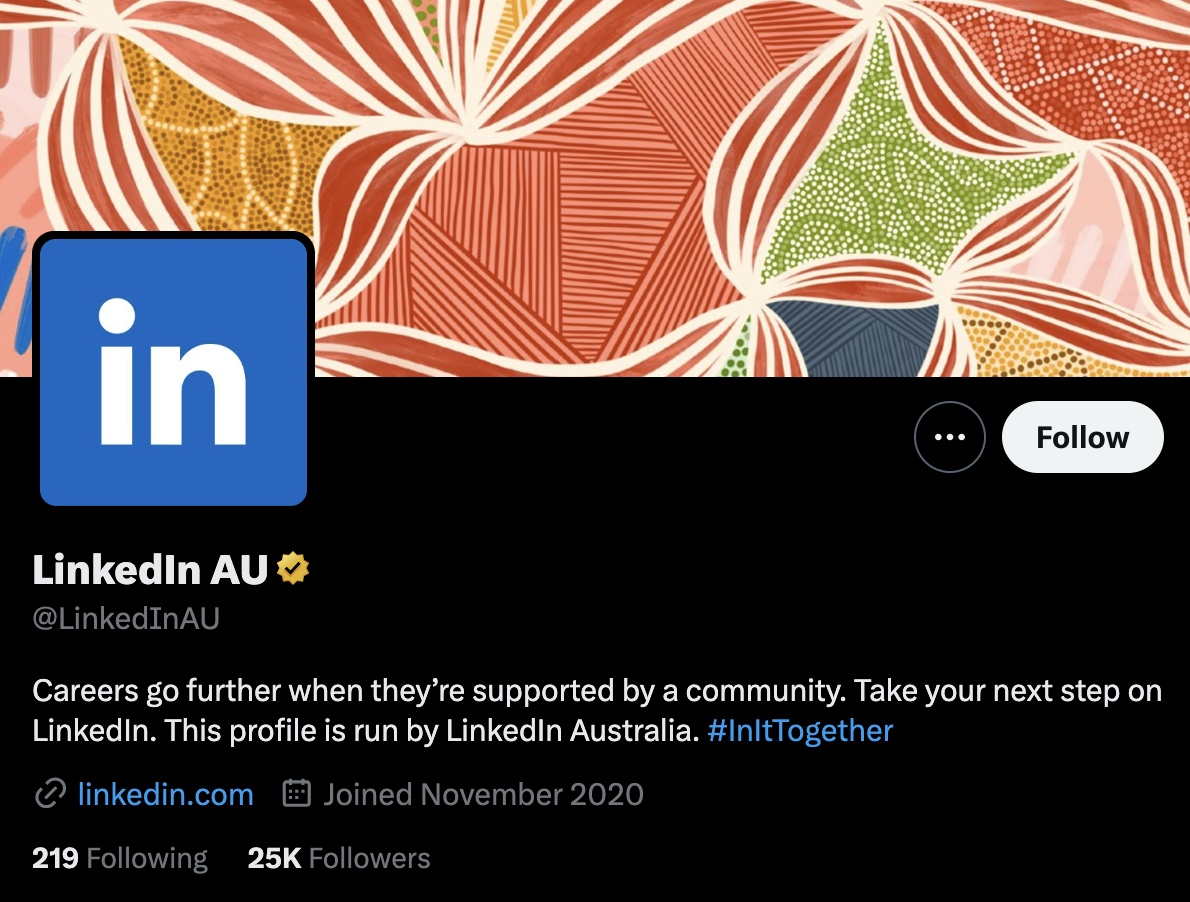1190x902 pixels.
Task: Click the @LinkedInAU handle text
Action: pyautogui.click(x=125, y=618)
